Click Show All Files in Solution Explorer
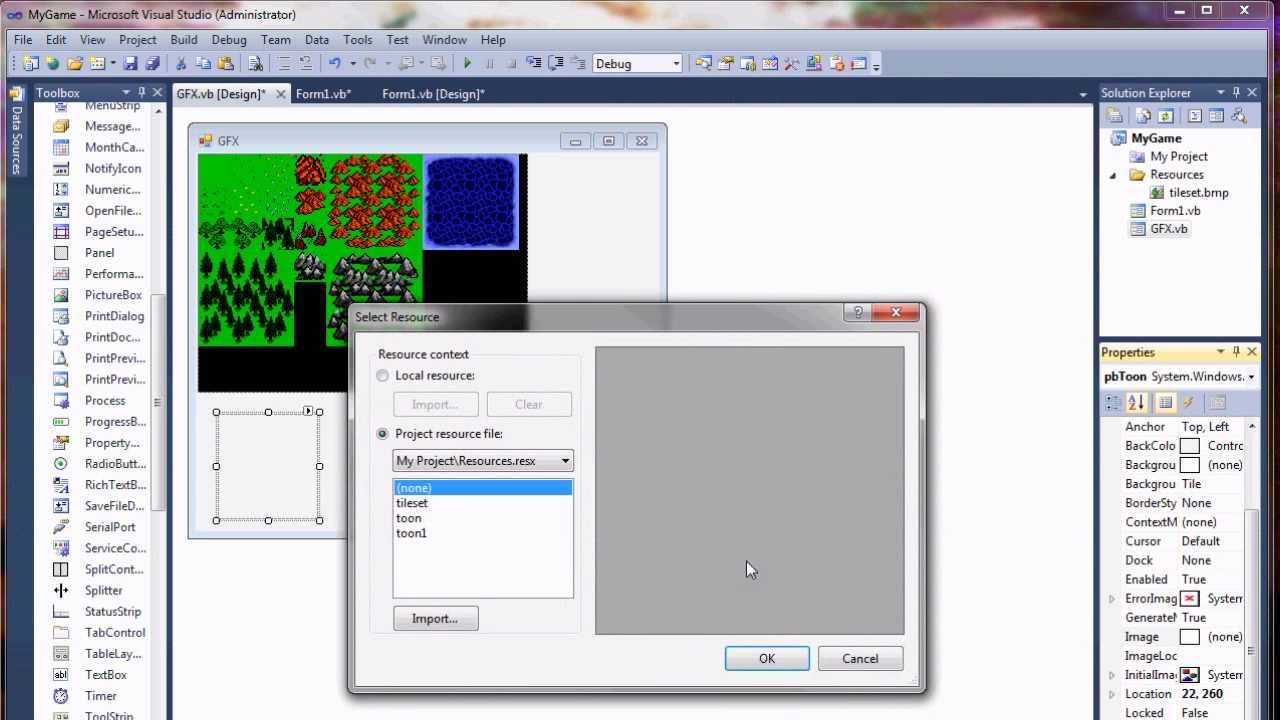Viewport: 1280px width, 720px height. [1144, 116]
